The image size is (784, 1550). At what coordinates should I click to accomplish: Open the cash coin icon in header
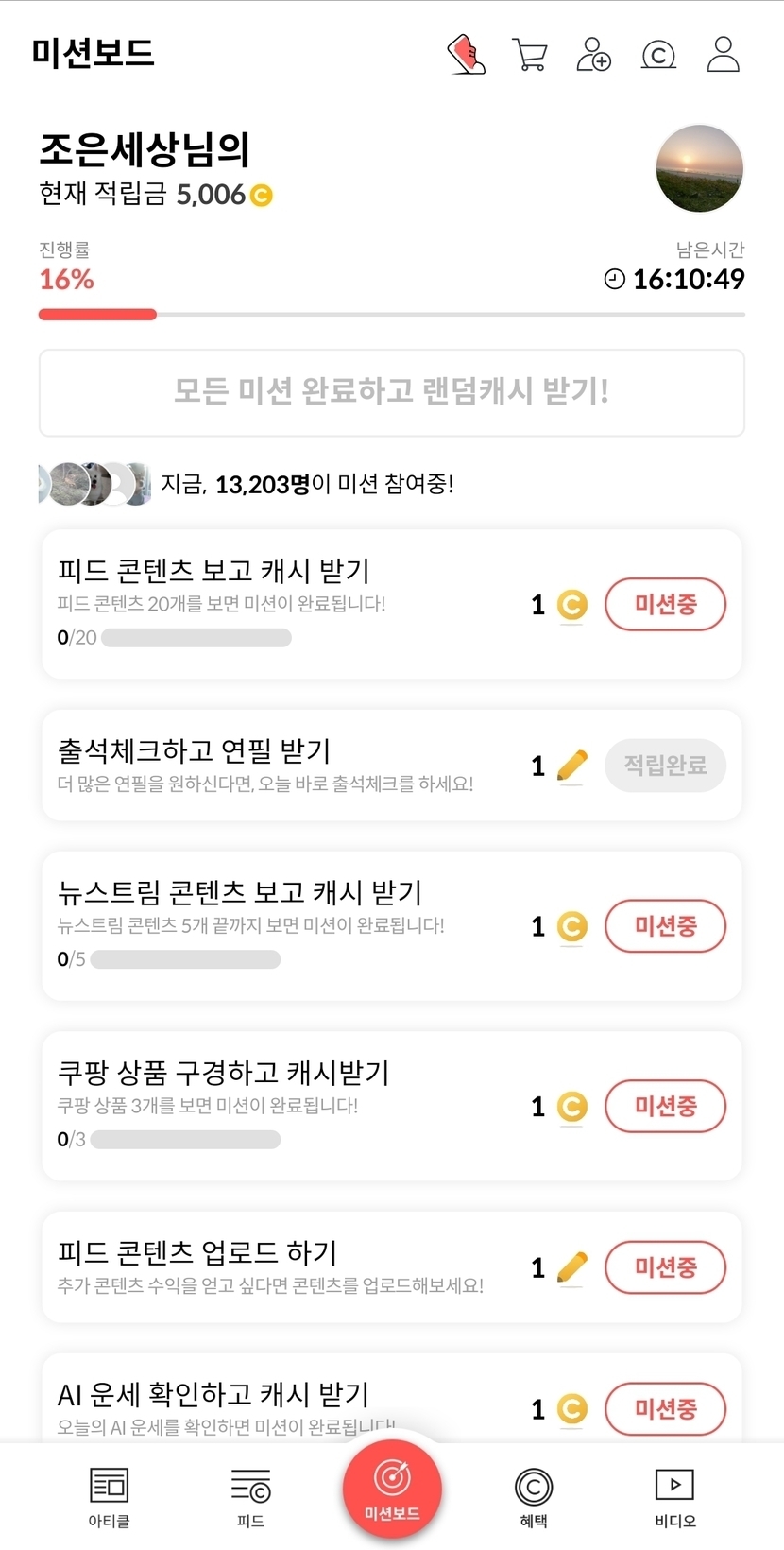pos(658,56)
